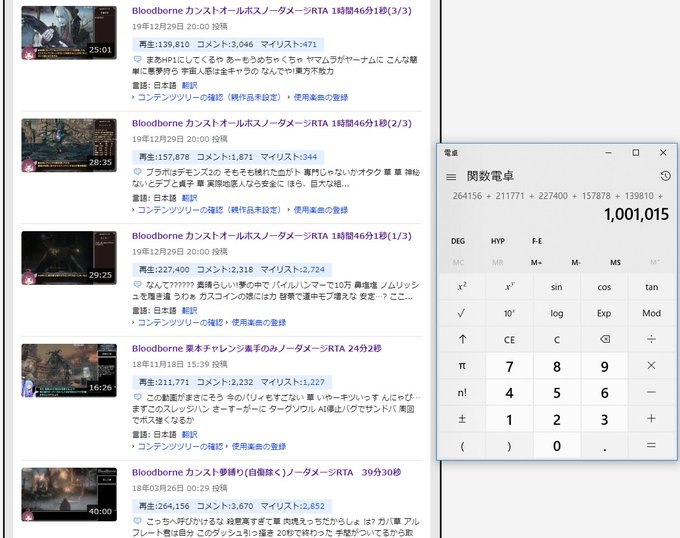Screen dimensions: 680x538
Task: Click the minus operator key
Action: coord(651,393)
